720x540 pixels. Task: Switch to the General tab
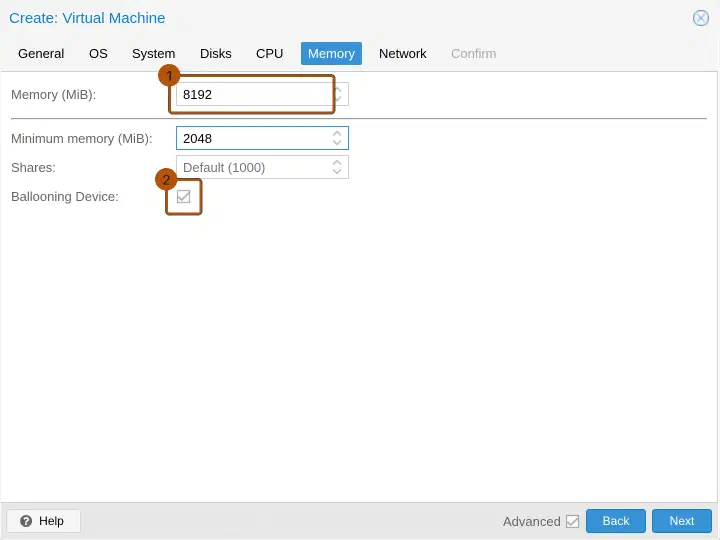41,54
